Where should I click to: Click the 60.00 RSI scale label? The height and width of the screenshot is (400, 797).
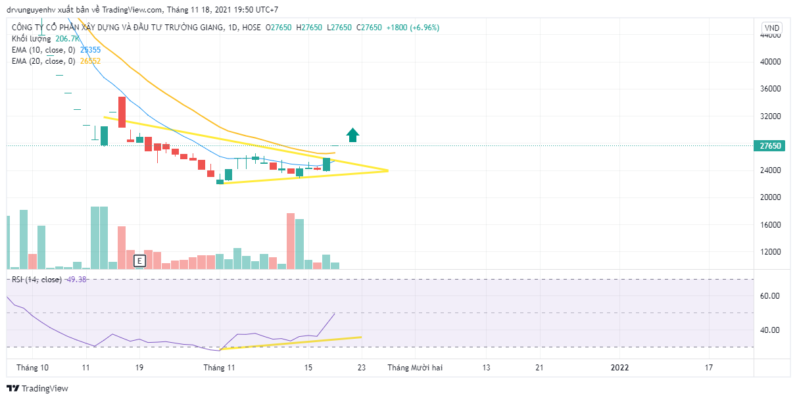pyautogui.click(x=770, y=296)
